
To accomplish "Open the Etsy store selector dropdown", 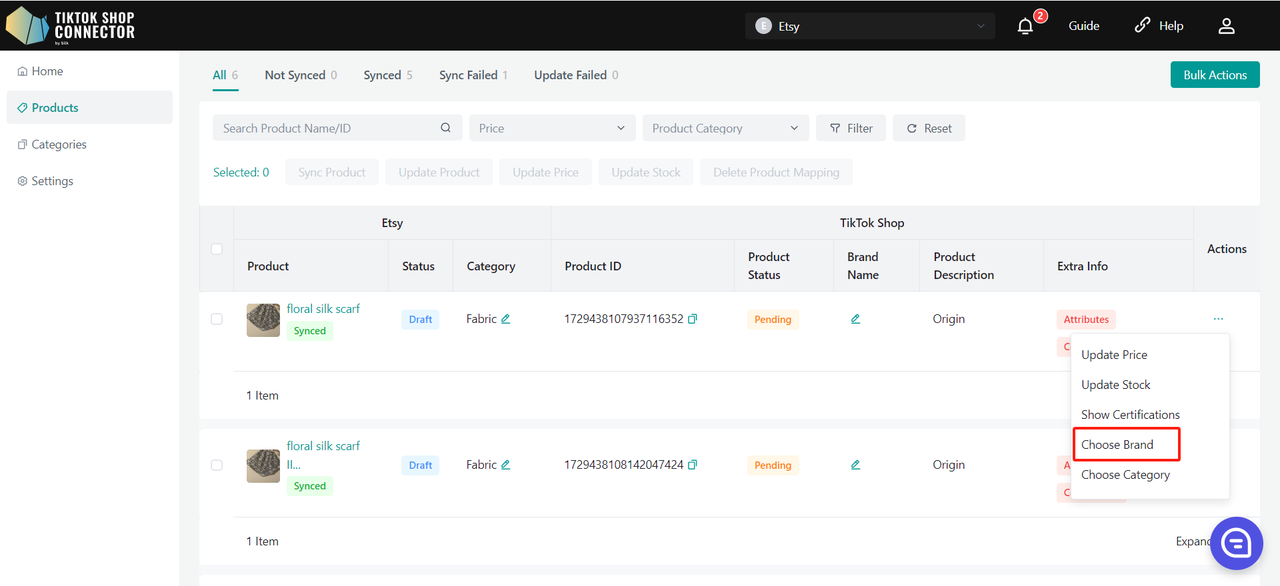I will [870, 26].
